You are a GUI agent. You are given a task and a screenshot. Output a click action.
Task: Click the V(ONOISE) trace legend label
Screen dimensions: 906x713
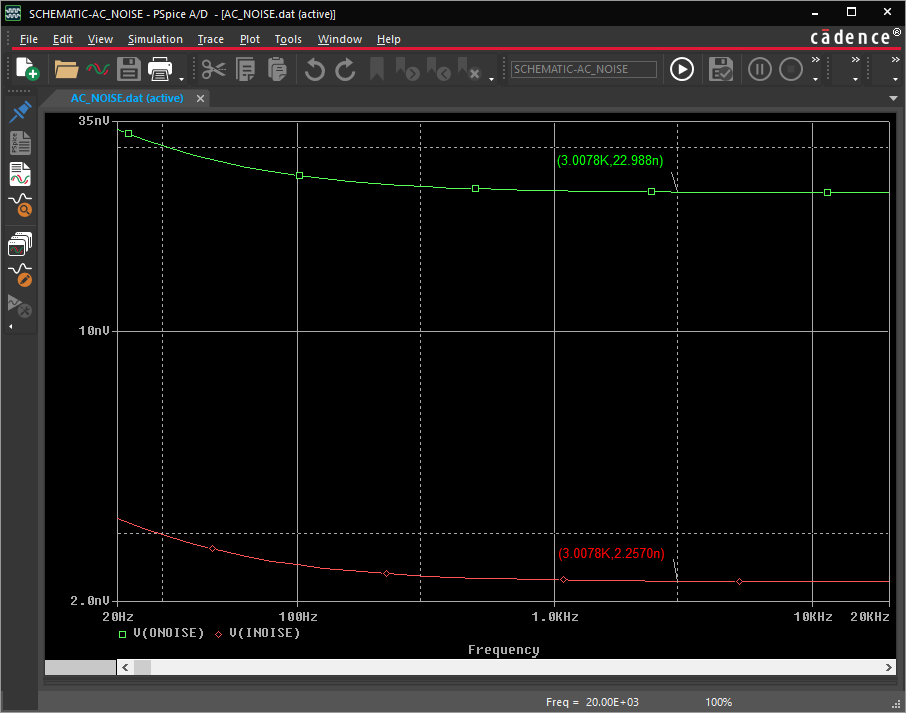click(168, 633)
